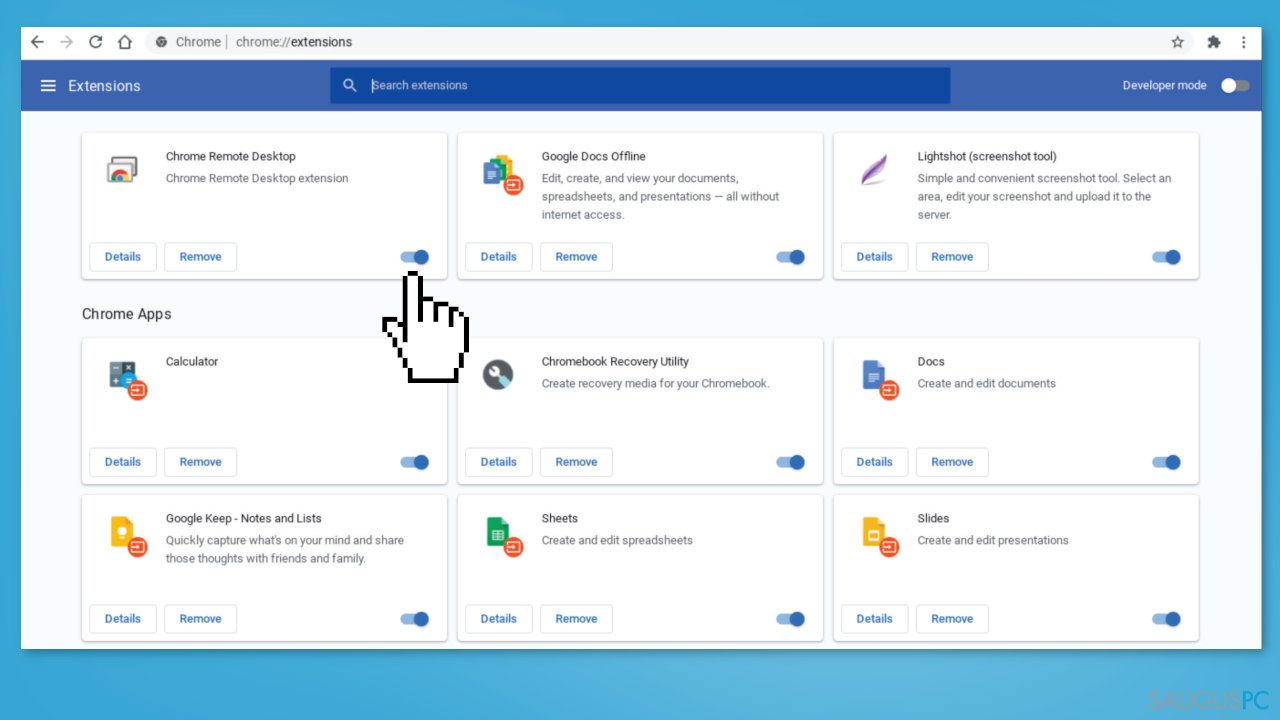Remove the Slides app

tap(952, 619)
